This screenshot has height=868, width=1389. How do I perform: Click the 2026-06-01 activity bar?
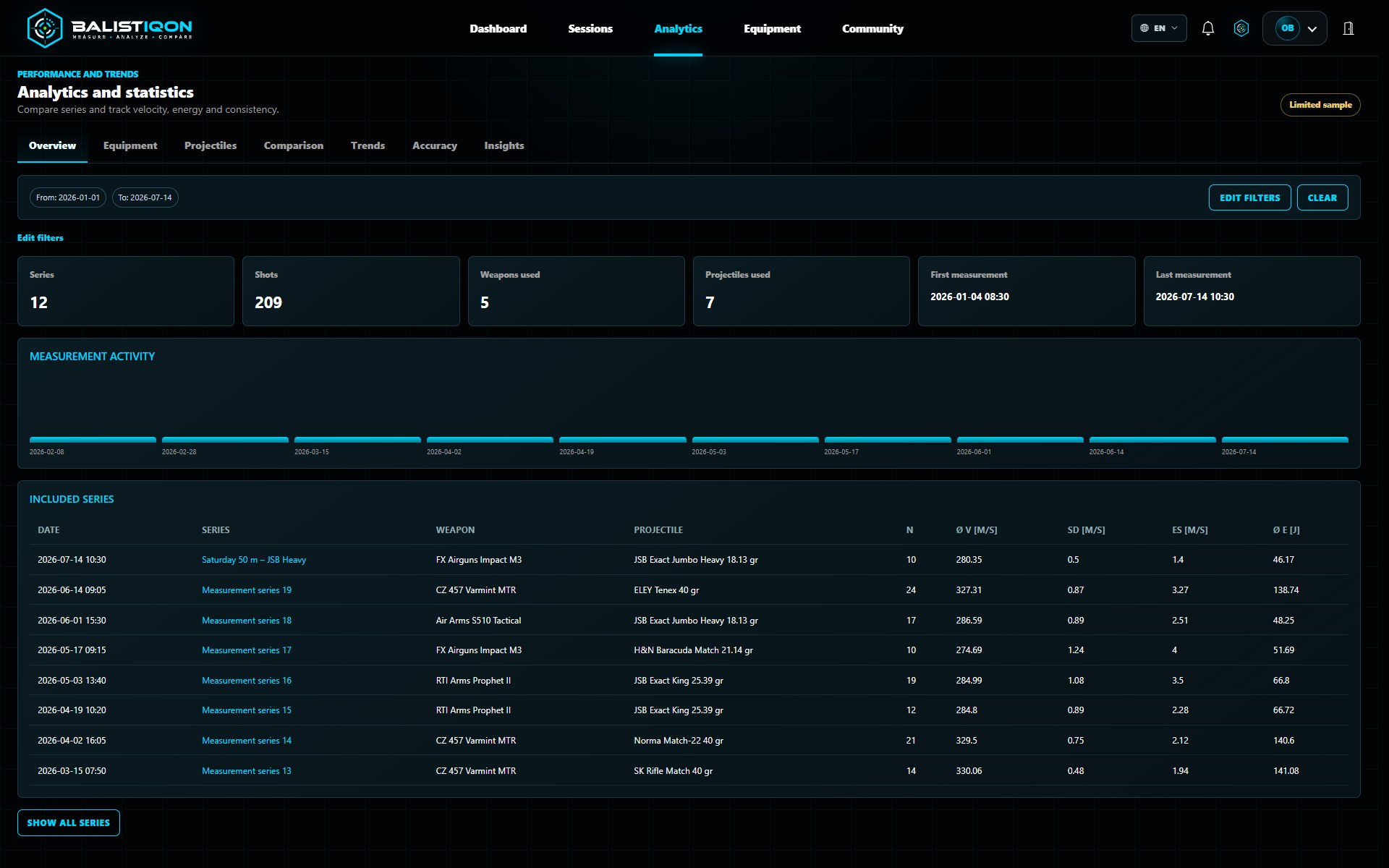point(1020,440)
